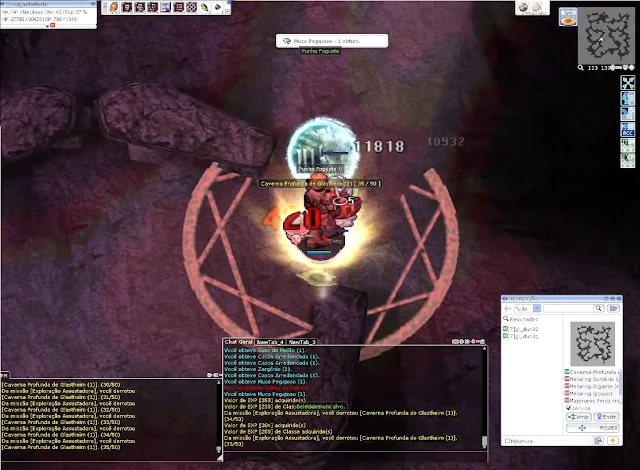This screenshot has width=640, height=470.
Task: Expand the hotkey bar with its small arrow
Action: pyautogui.click(x=227, y=11)
